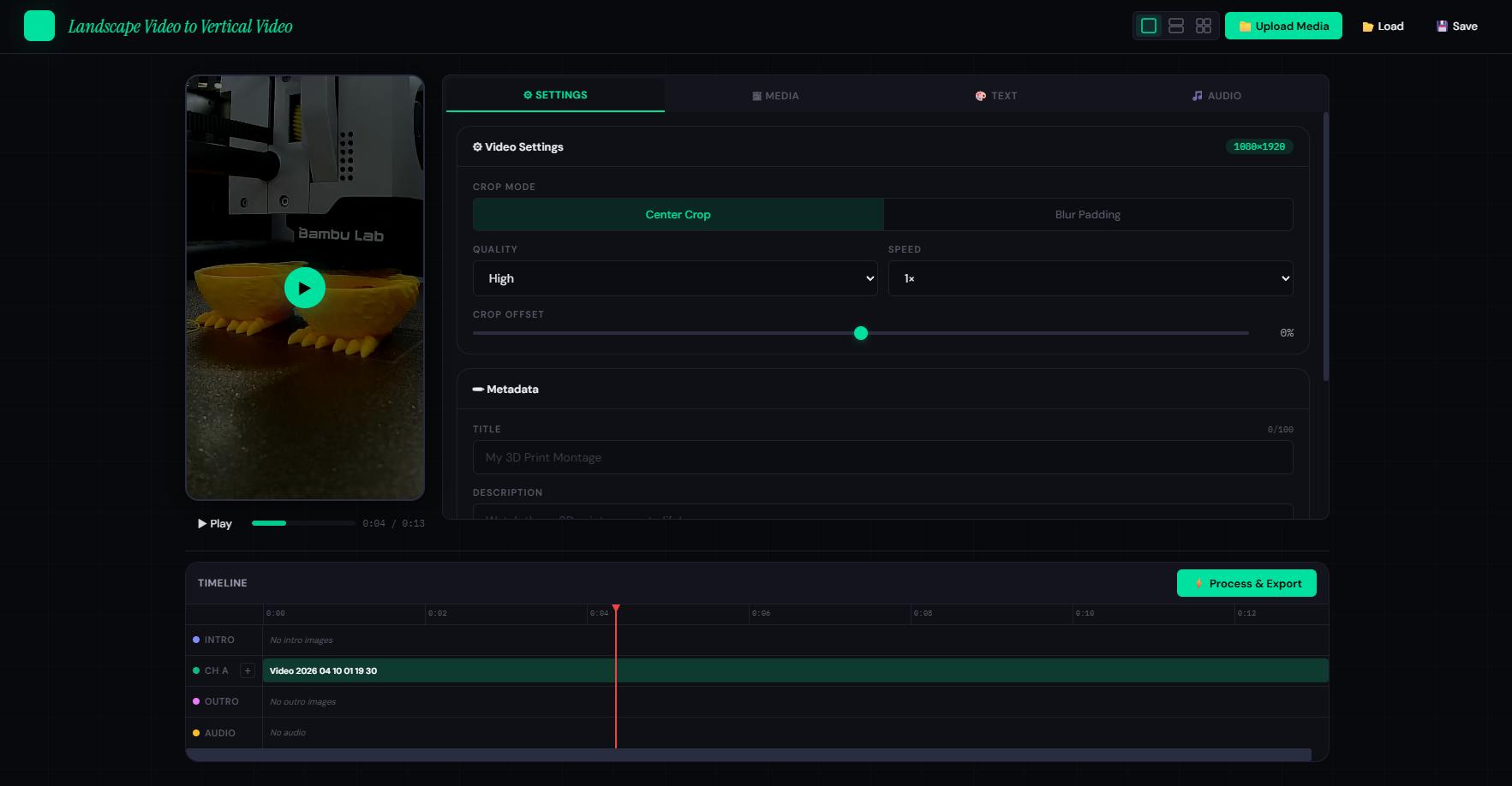Viewport: 1512px width, 786px height.
Task: Click the settings panel vertical scrollbar
Action: coord(1326,247)
